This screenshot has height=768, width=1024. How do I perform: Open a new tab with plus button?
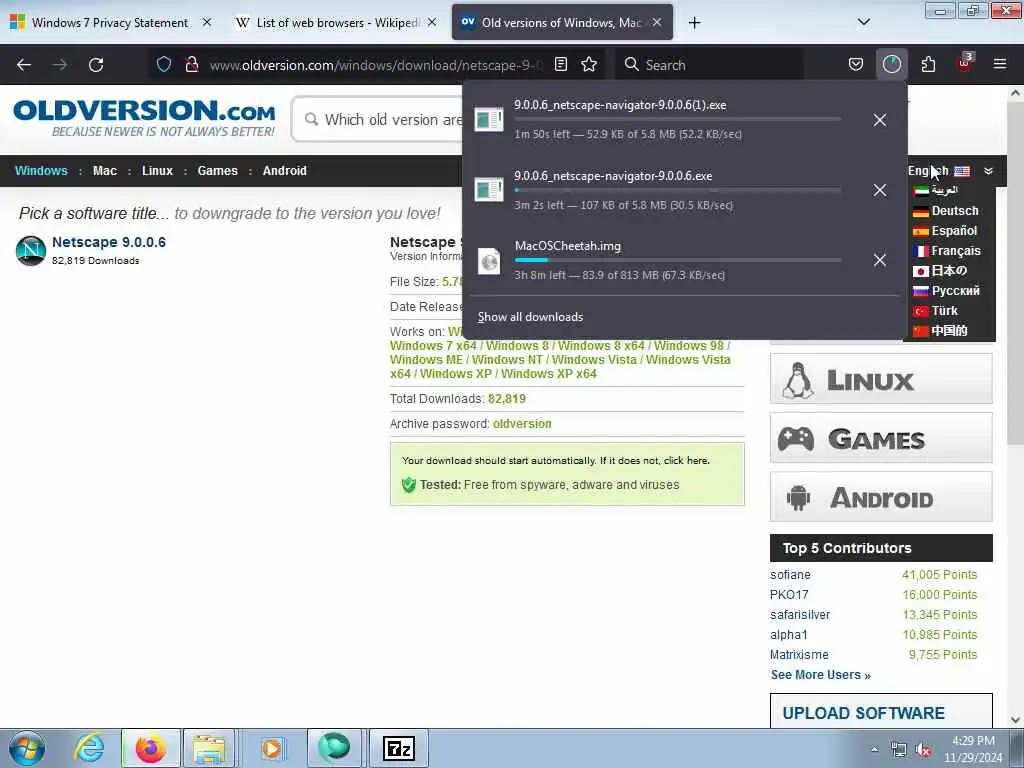(694, 23)
